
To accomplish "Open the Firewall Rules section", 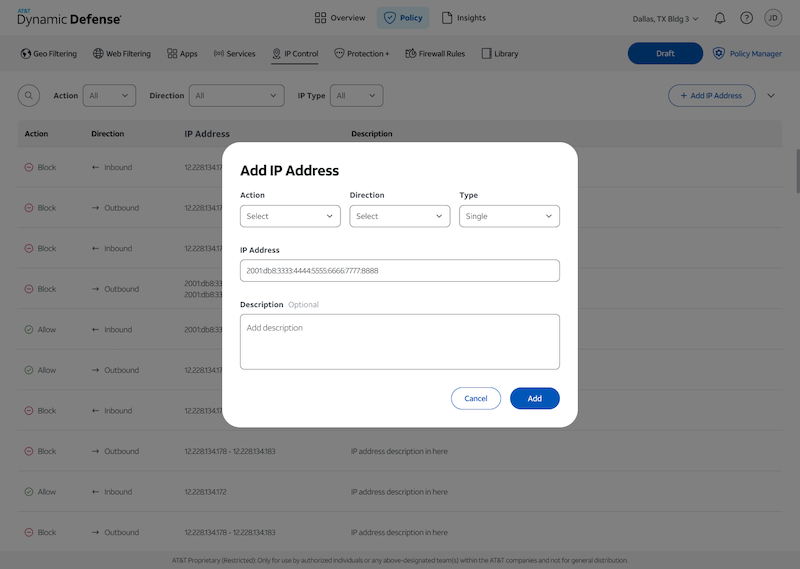I will [435, 54].
